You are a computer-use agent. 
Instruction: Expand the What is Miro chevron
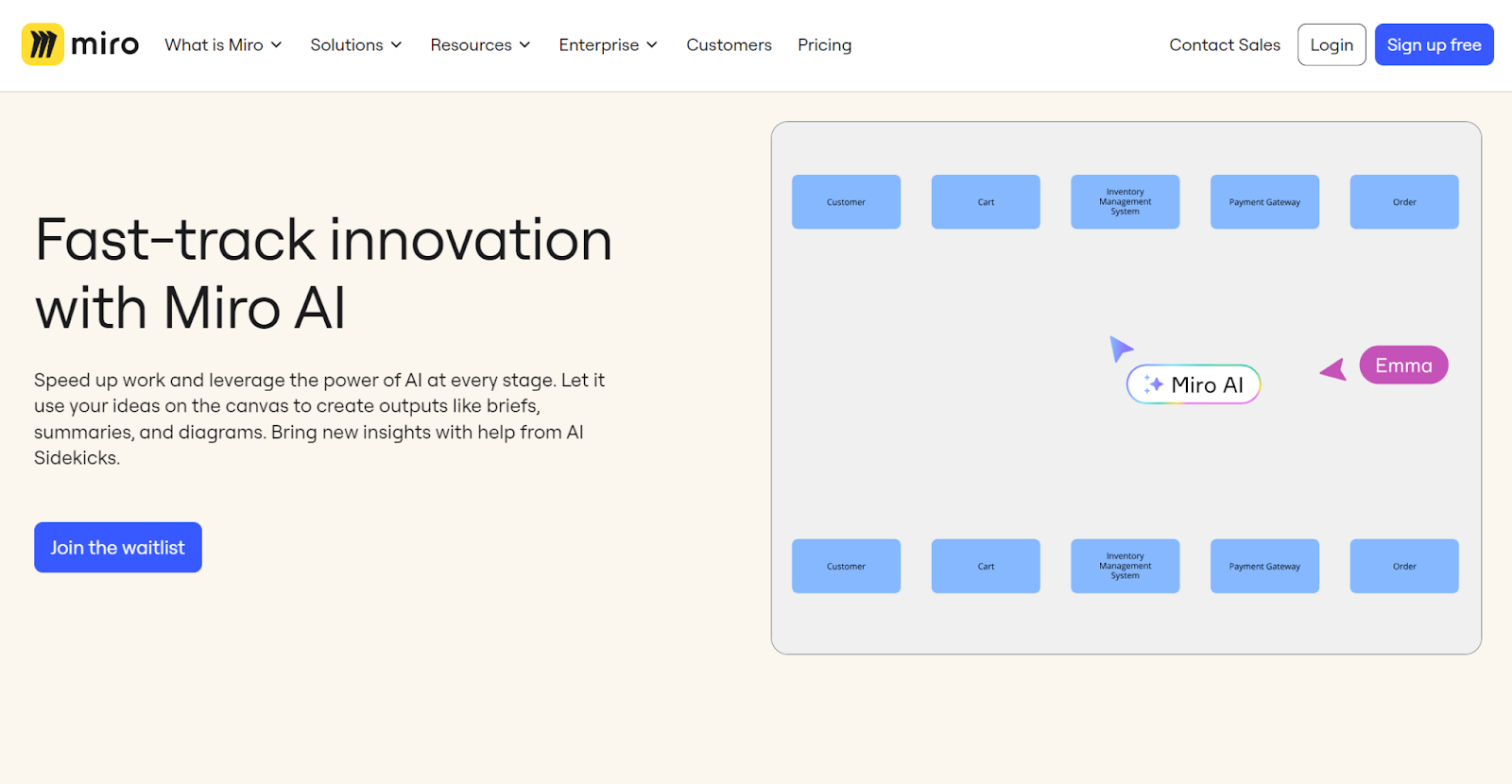point(277,45)
